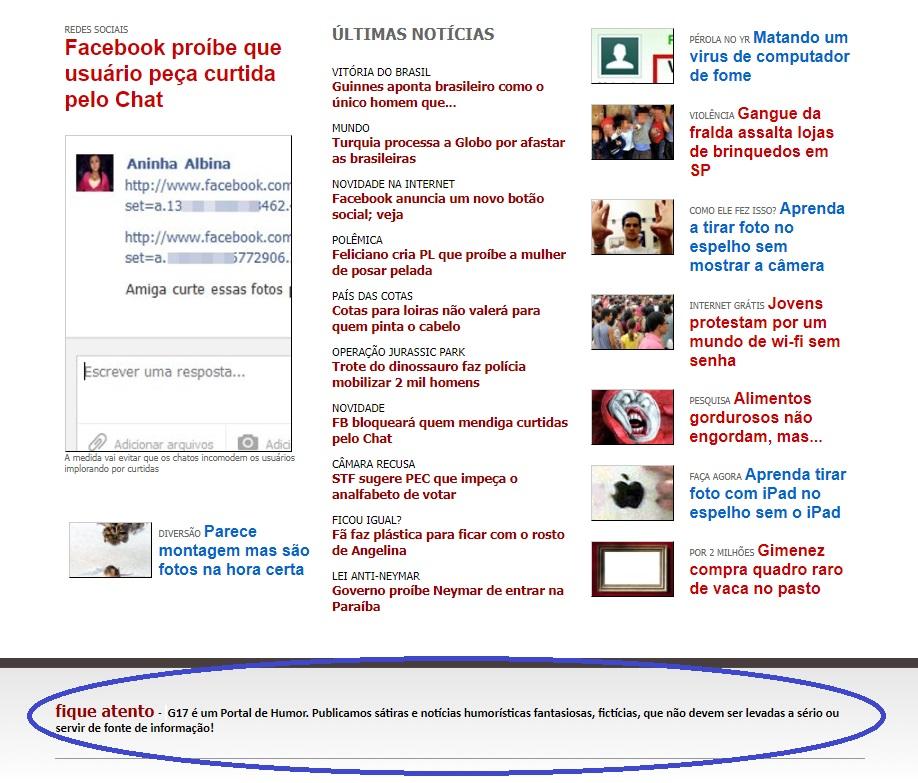
Task: Open the 'Matando um virus de computador' thumbnail
Action: [632, 56]
